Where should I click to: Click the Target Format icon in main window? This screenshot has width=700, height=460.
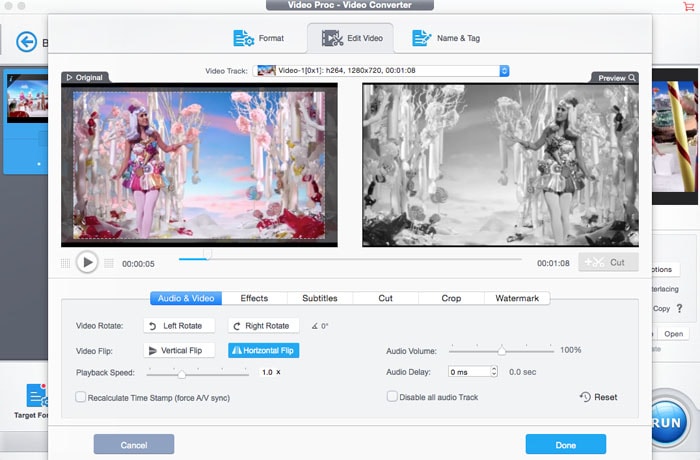pyautogui.click(x=37, y=395)
